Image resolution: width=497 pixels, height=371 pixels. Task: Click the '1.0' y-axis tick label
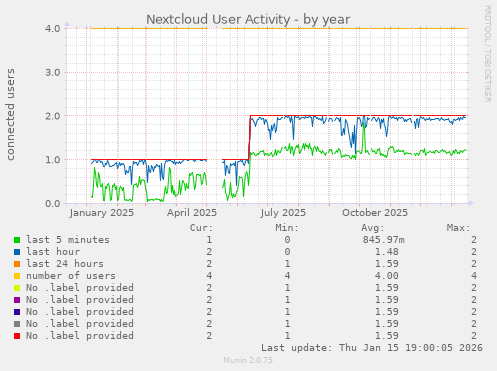53,160
